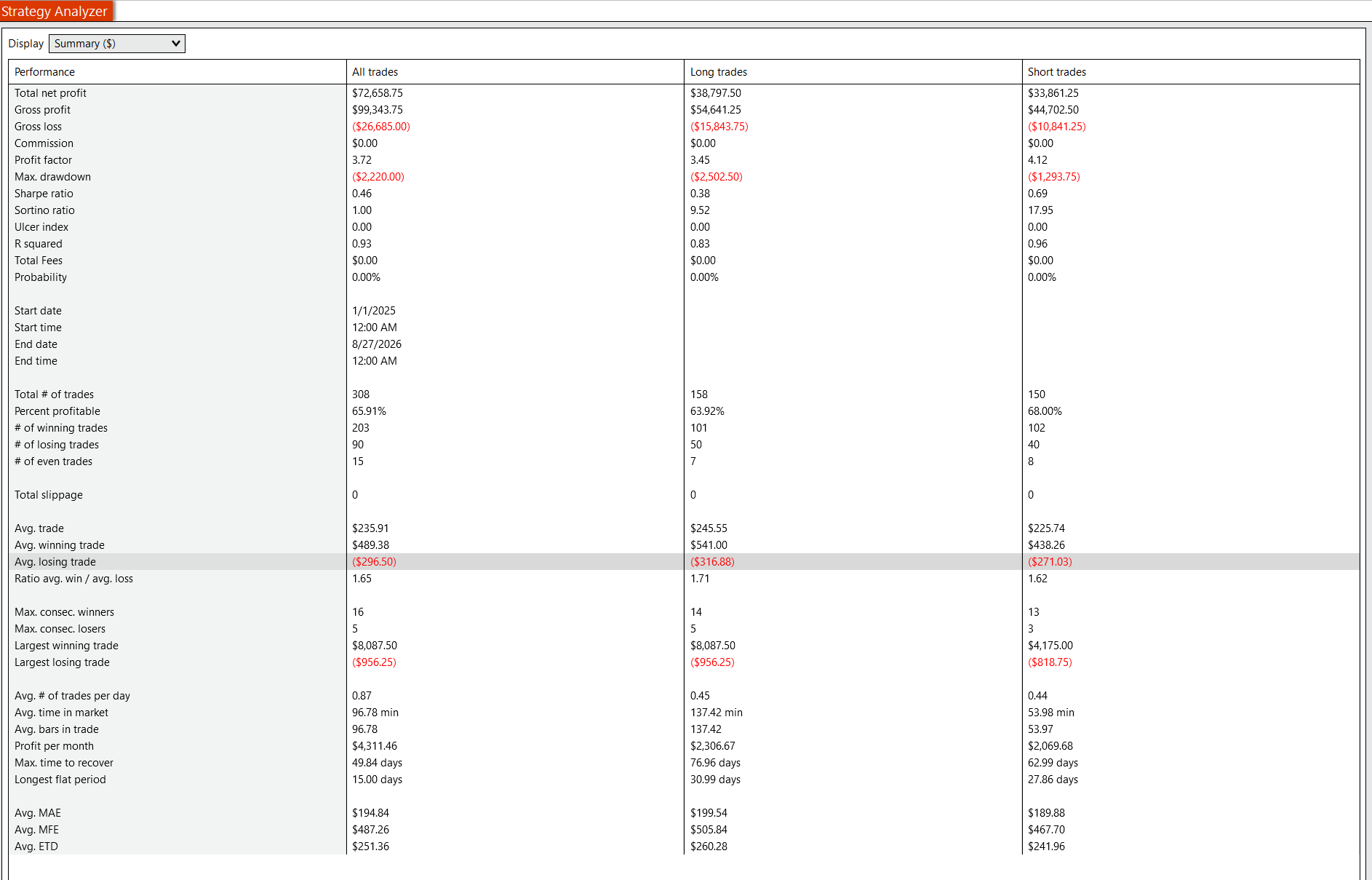Select the Total net profit row label
This screenshot has height=880, width=1372.
coord(50,93)
